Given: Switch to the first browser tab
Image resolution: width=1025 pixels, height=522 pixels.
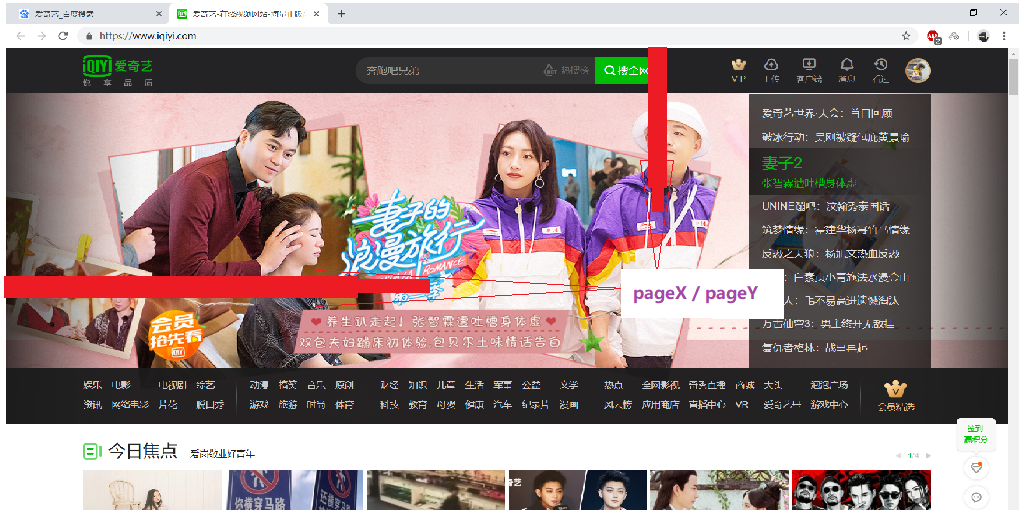Looking at the screenshot, I should 88,14.
